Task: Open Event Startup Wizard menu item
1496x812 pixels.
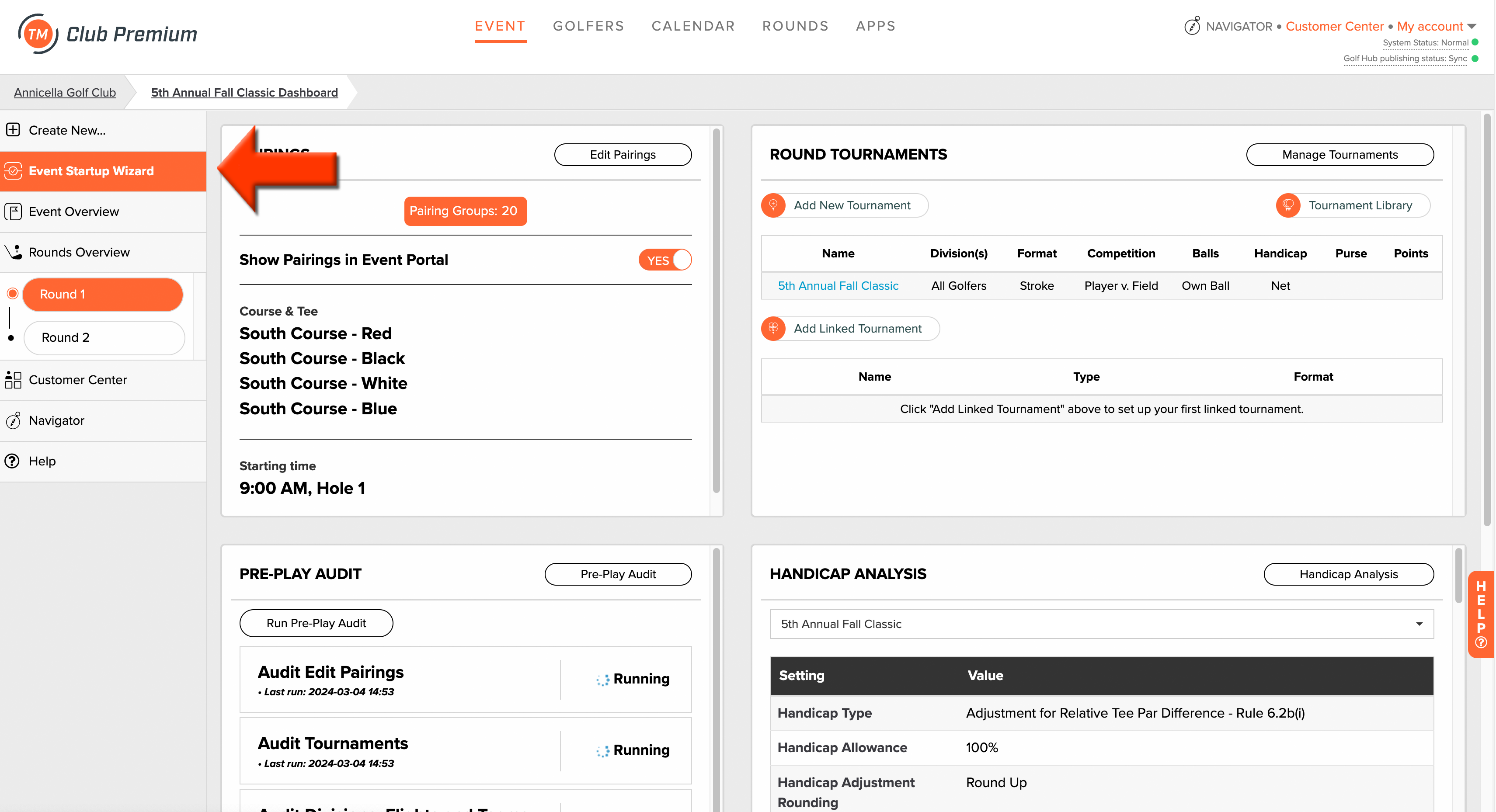Action: point(103,171)
